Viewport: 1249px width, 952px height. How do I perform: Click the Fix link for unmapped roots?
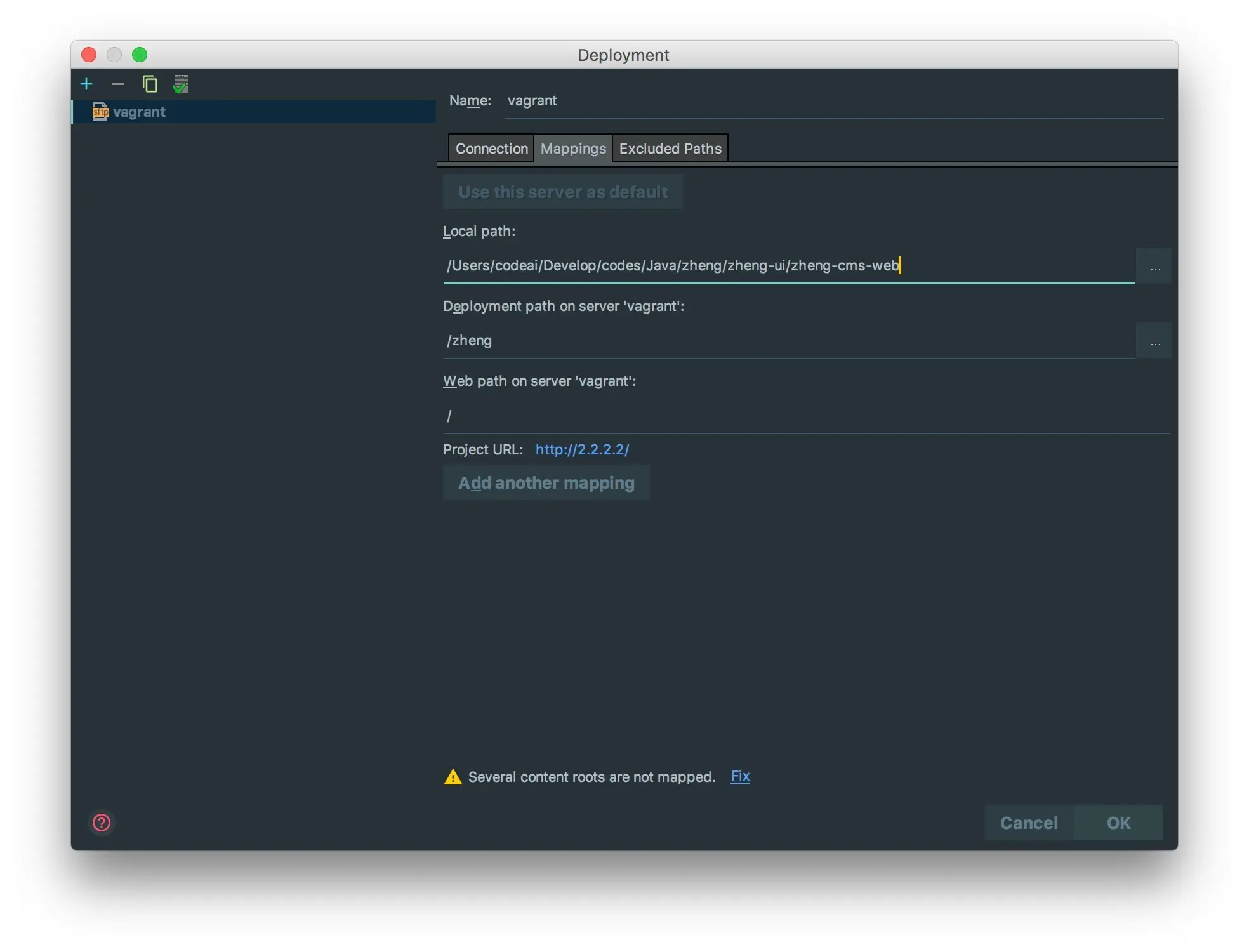(739, 776)
